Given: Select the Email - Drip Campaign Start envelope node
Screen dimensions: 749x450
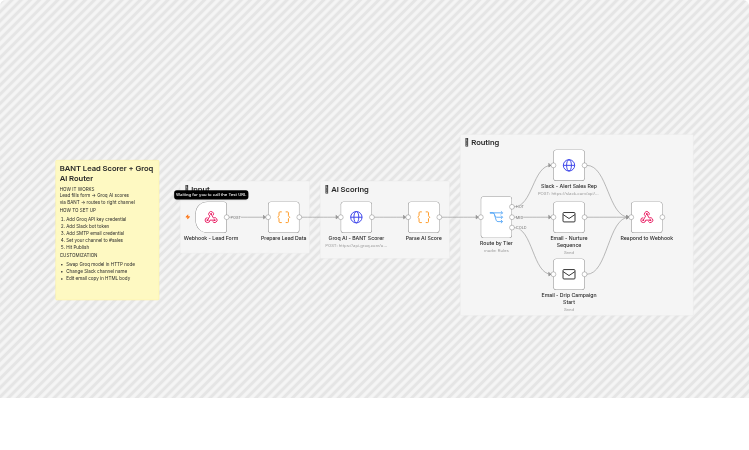Looking at the screenshot, I should tap(569, 274).
